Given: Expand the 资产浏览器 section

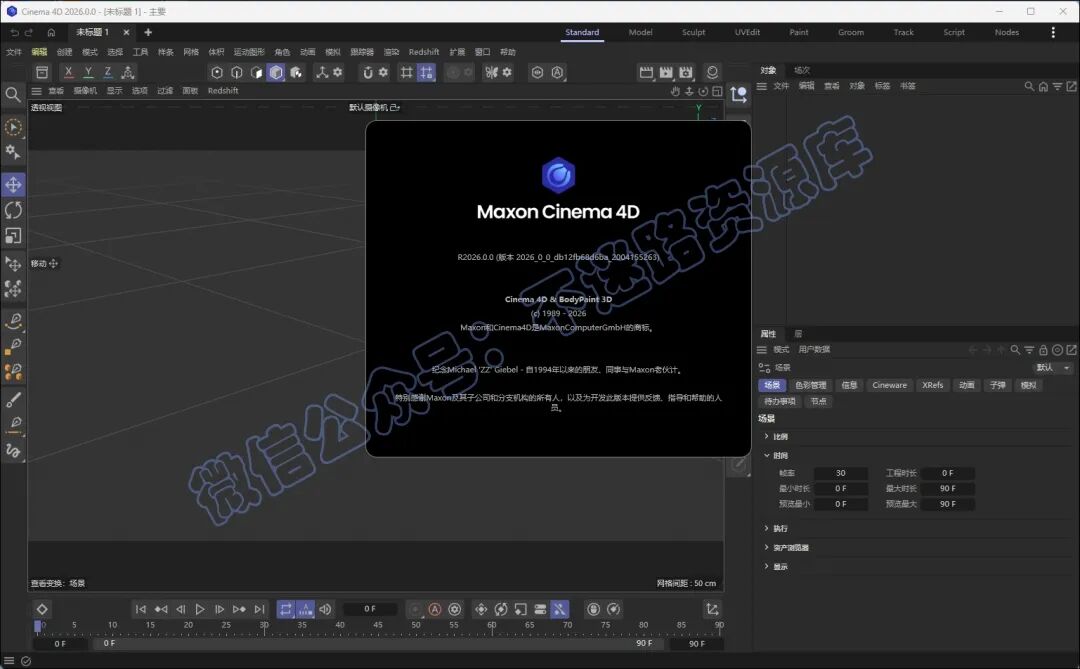Looking at the screenshot, I should [787, 548].
